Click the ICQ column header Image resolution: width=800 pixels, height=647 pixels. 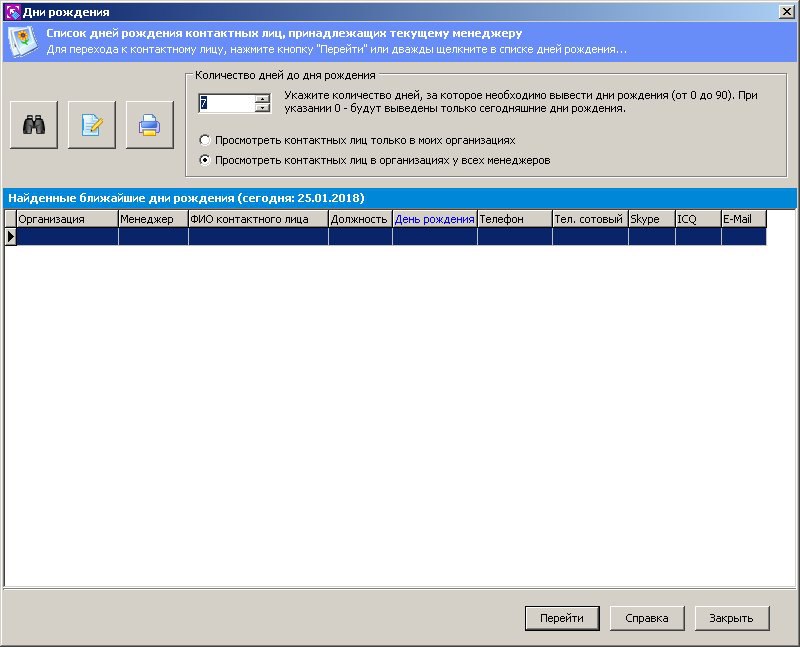(698, 219)
